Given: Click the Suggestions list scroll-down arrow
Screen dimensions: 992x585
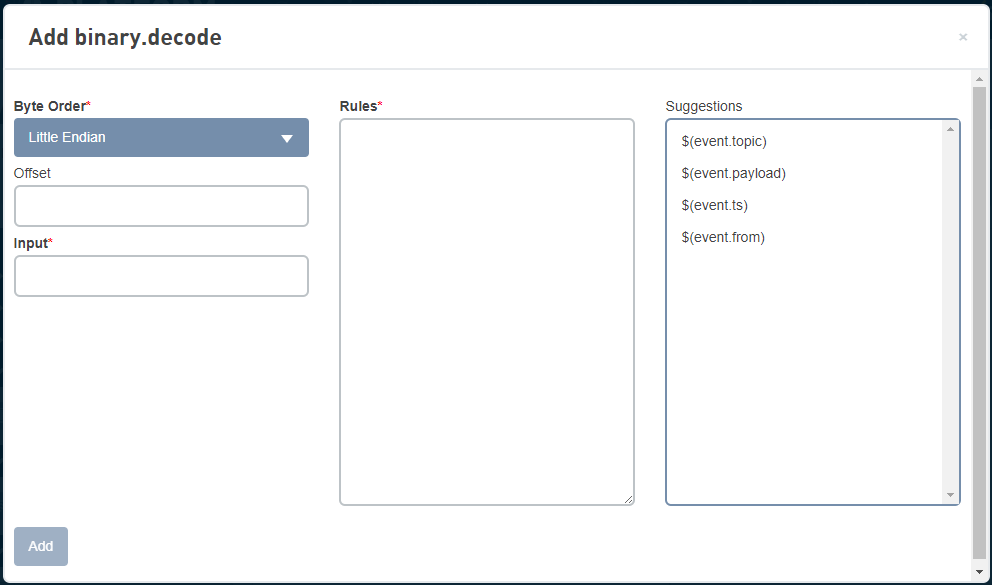Looking at the screenshot, I should point(950,495).
